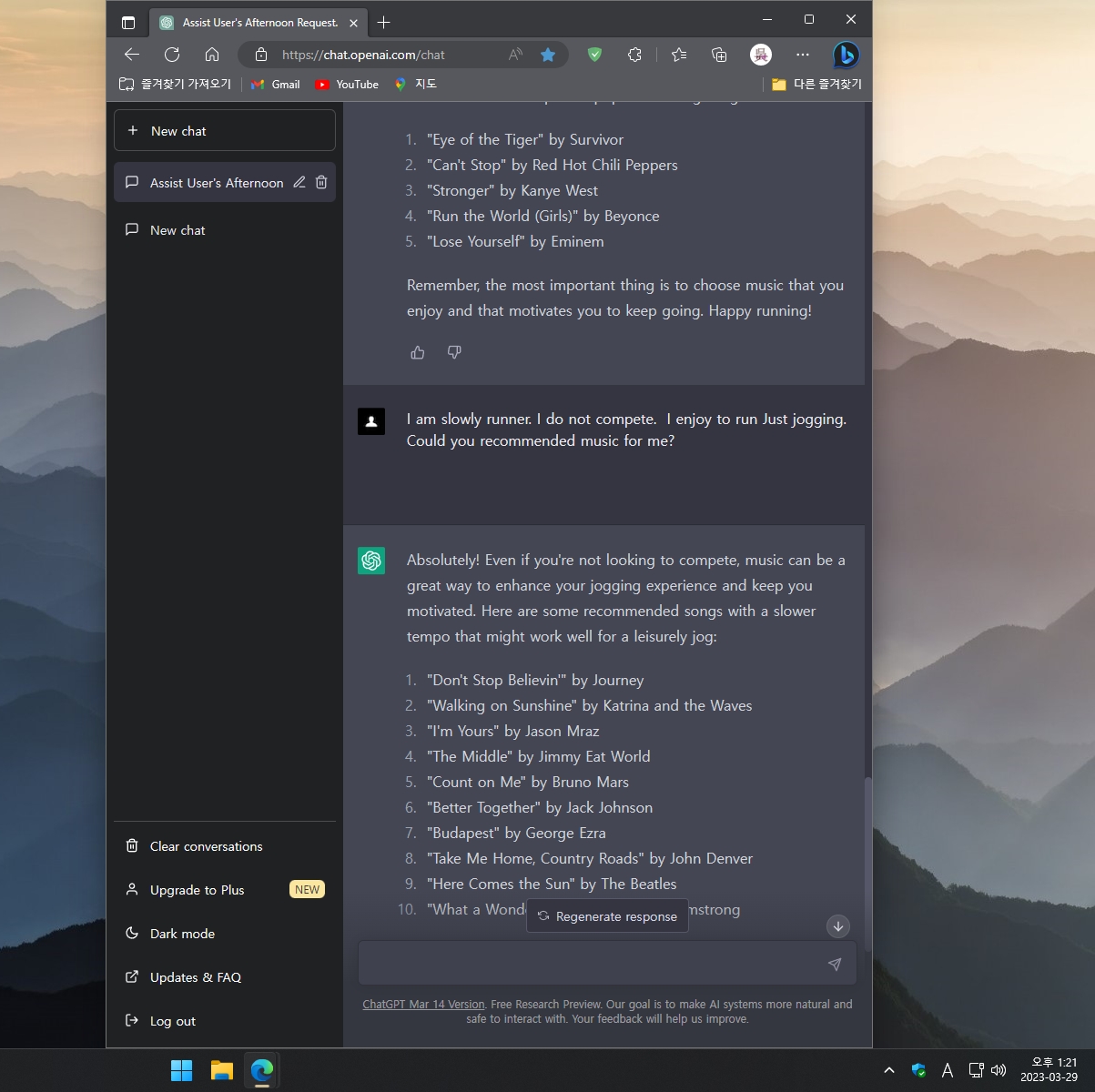1095x1092 pixels.
Task: Click the chat area vertical scrollbar
Action: (x=868, y=864)
